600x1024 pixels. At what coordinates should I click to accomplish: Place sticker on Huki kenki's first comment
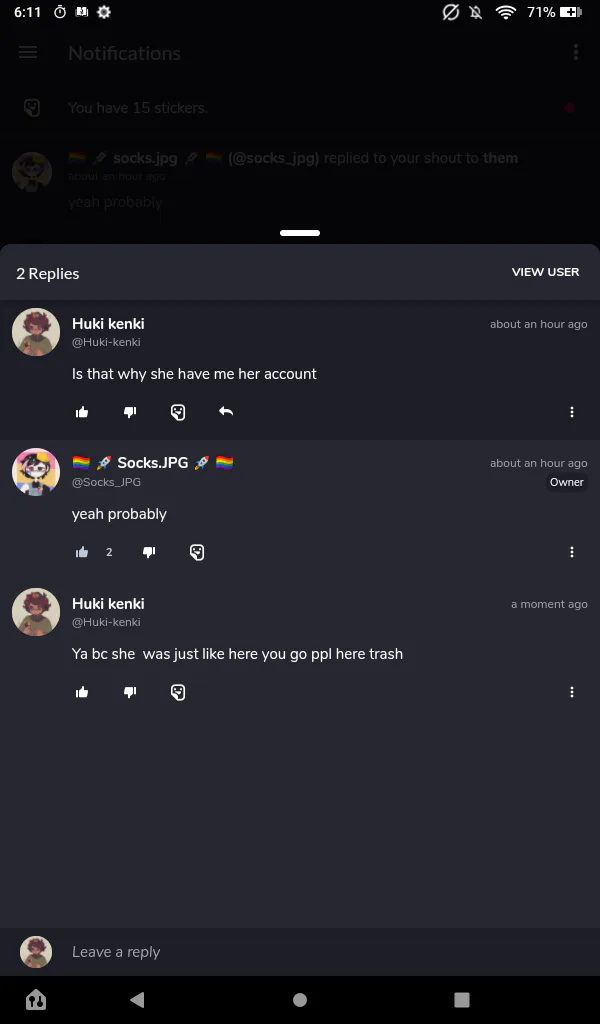178,412
